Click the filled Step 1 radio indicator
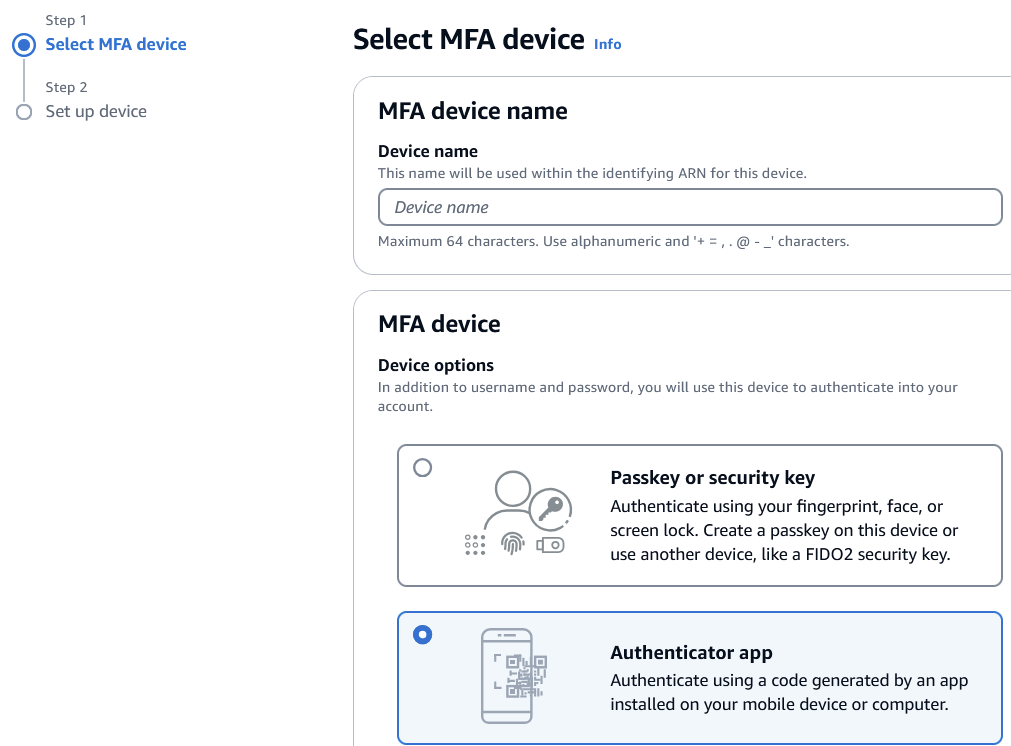The image size is (1011, 746). 24,44
